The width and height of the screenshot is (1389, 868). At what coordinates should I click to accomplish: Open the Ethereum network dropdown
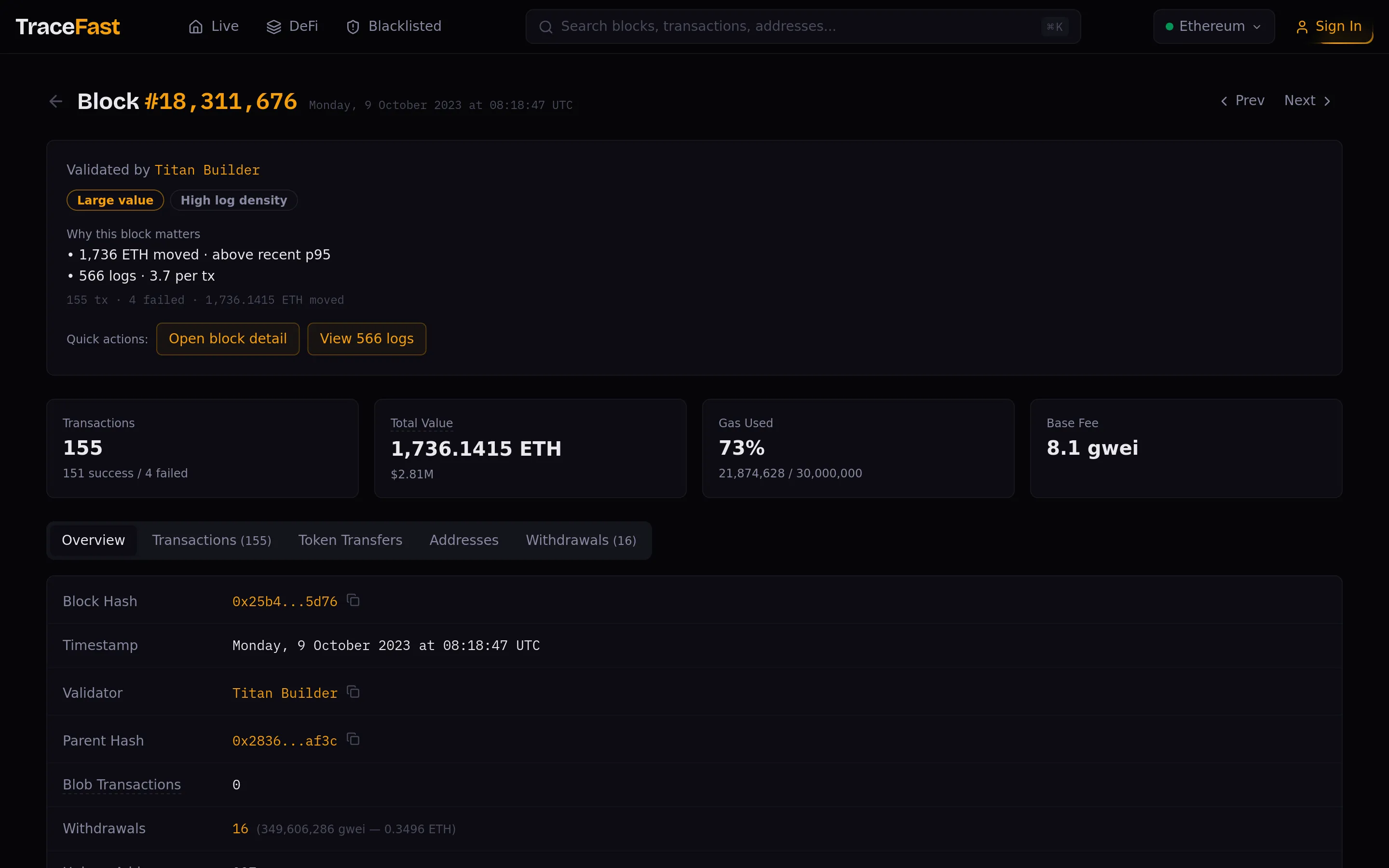click(x=1214, y=27)
